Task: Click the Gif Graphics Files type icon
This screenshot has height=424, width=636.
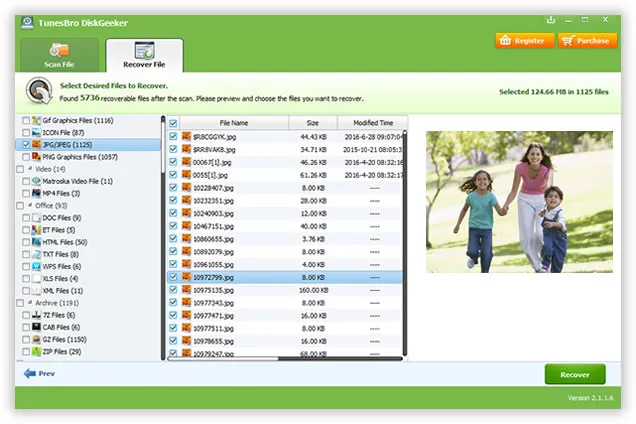Action: tap(36, 120)
